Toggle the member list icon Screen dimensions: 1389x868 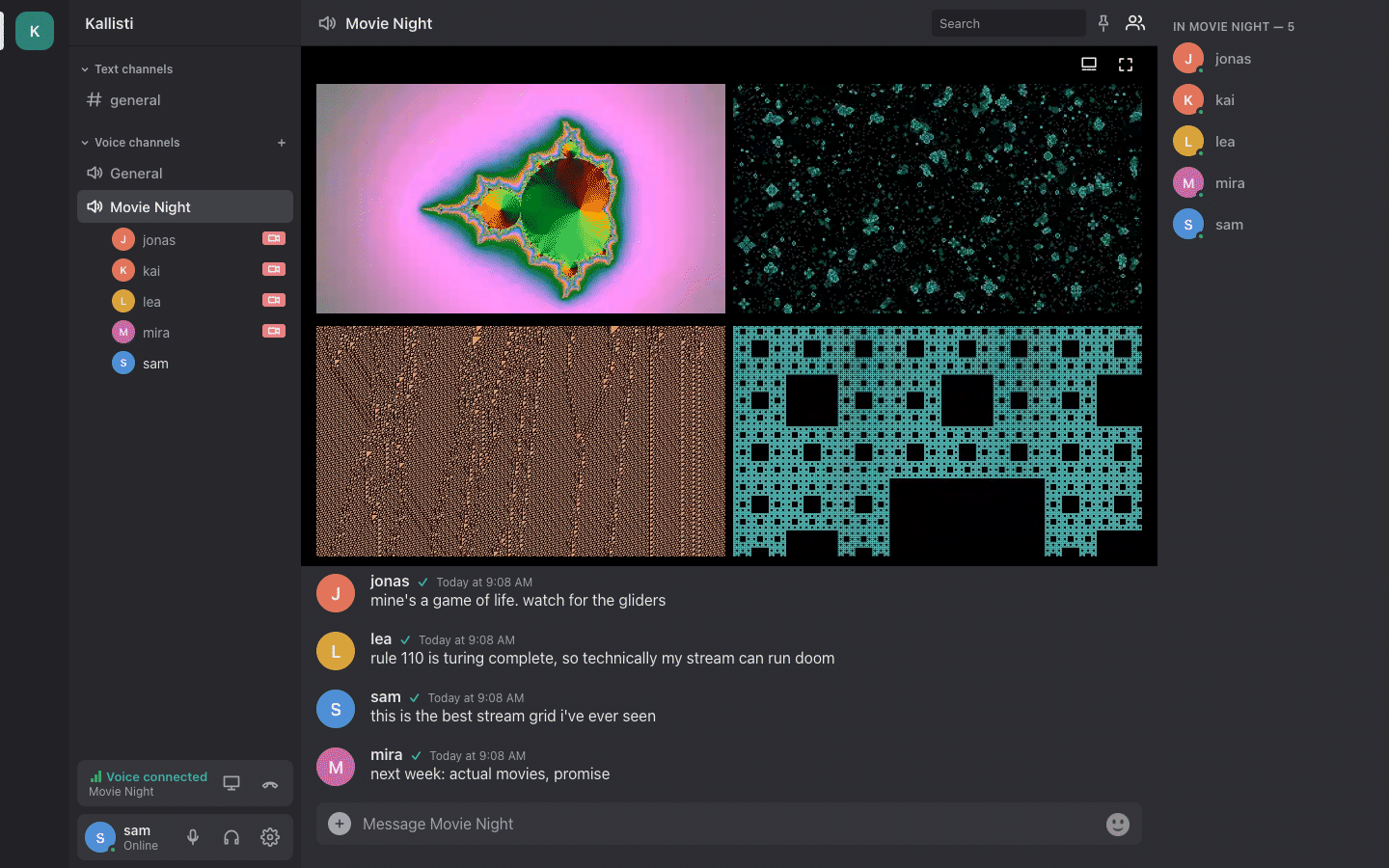pos(1135,23)
